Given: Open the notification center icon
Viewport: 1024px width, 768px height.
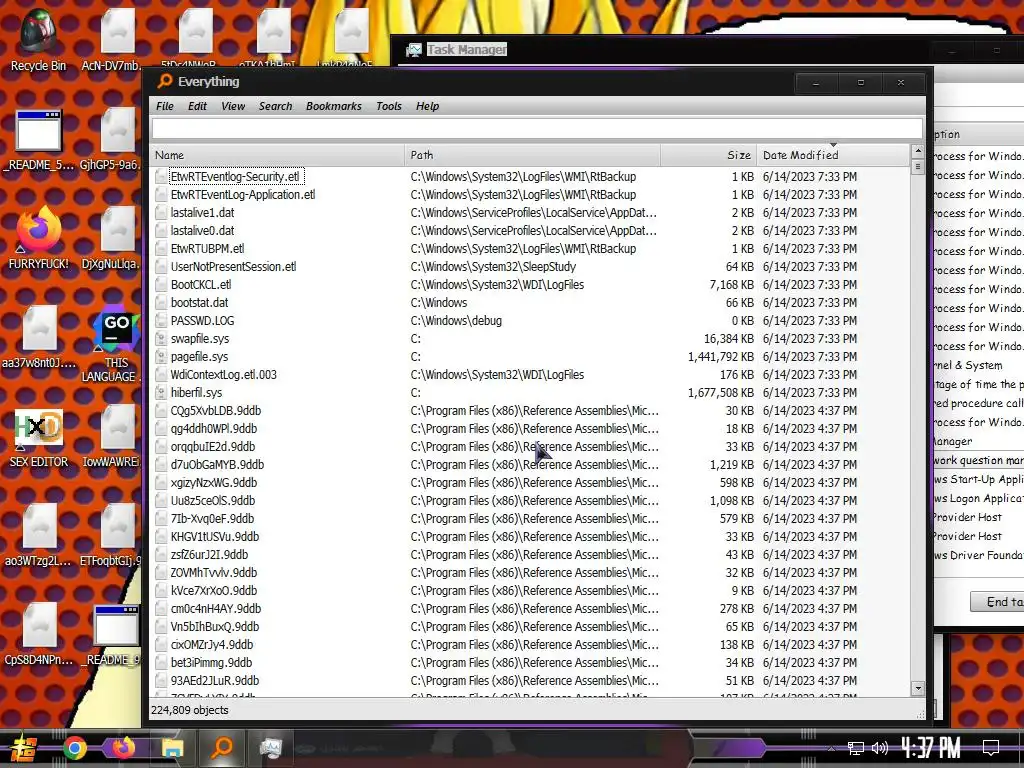Looking at the screenshot, I should click(991, 748).
